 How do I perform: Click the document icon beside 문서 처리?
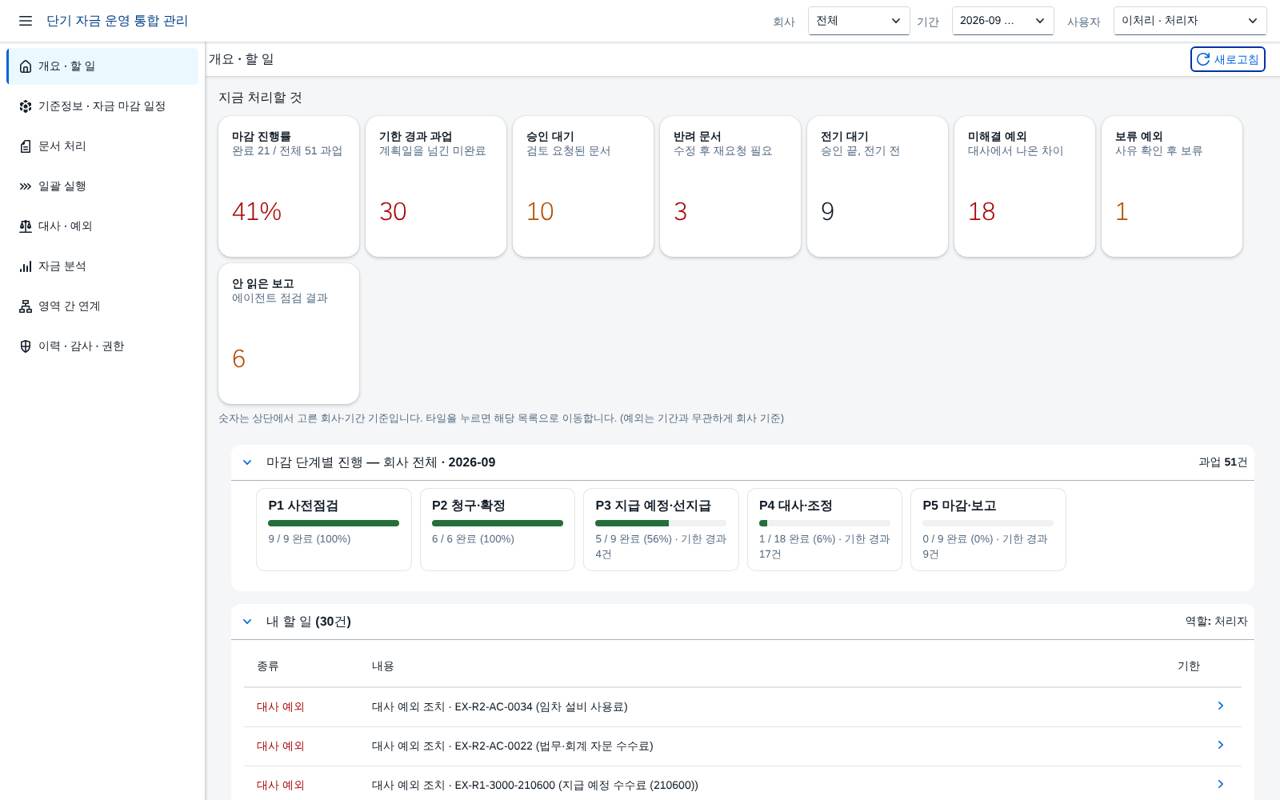[25, 146]
